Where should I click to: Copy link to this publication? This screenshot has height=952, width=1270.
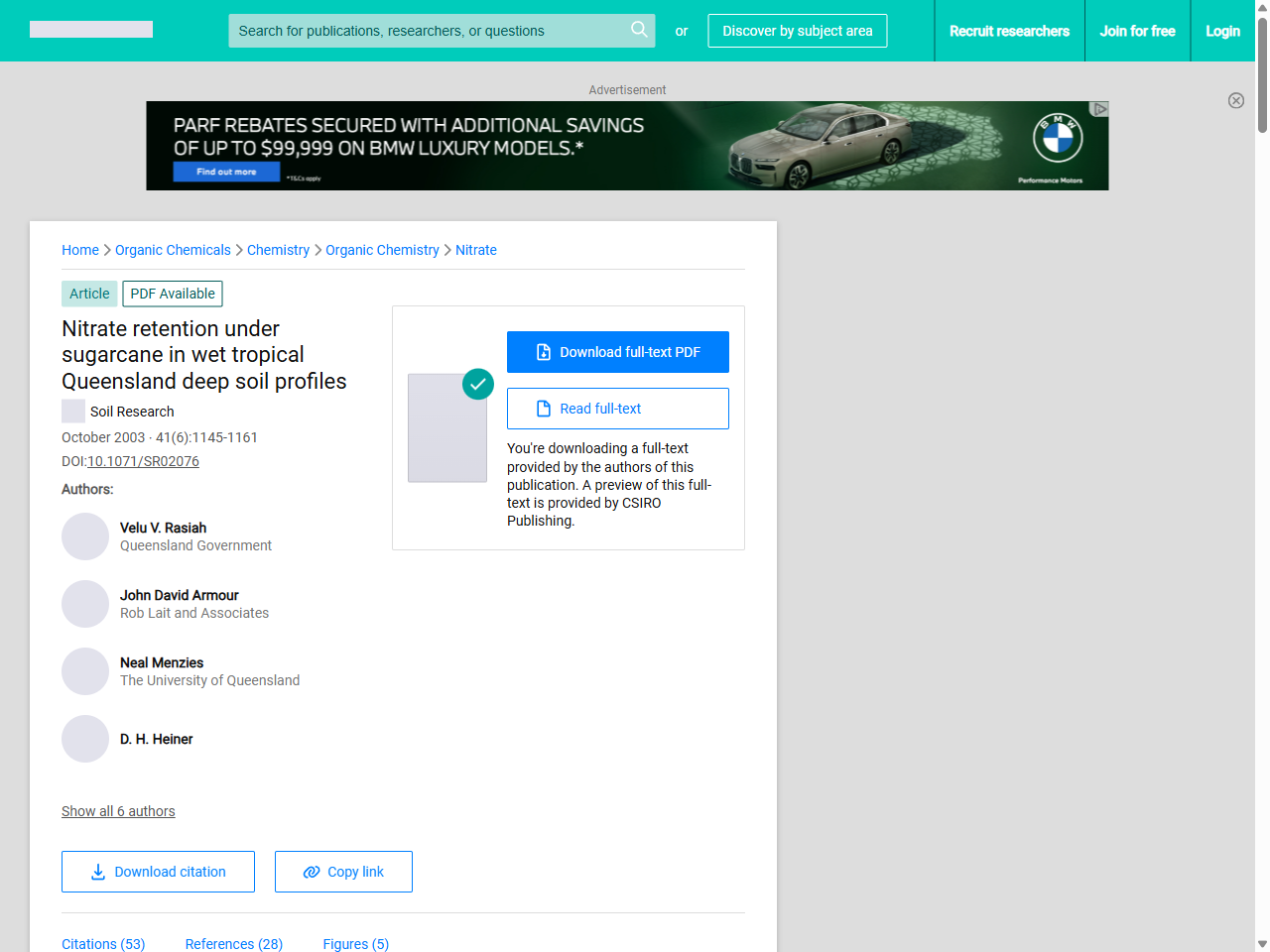(343, 872)
